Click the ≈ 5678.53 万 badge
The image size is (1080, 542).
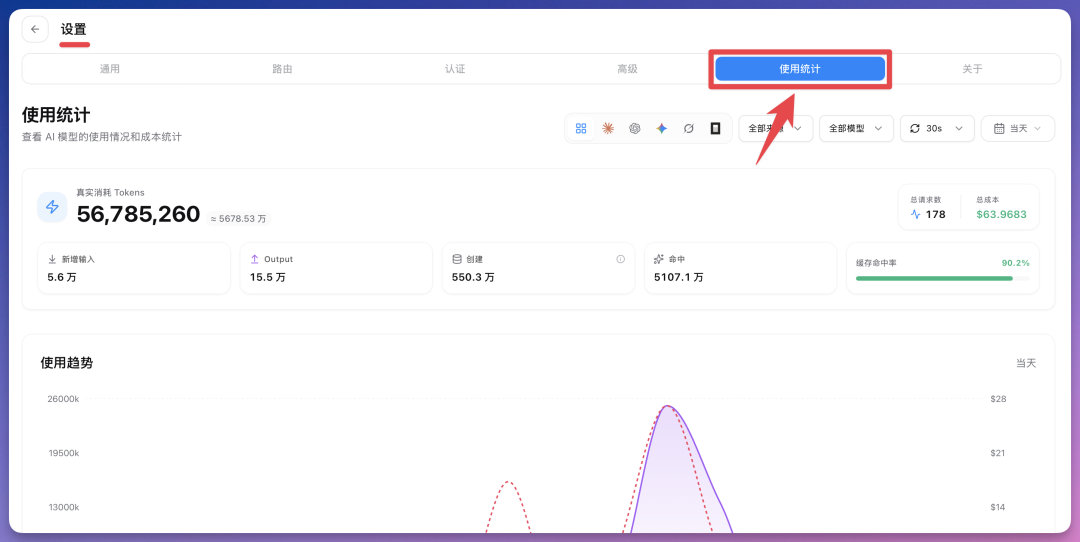(x=238, y=218)
